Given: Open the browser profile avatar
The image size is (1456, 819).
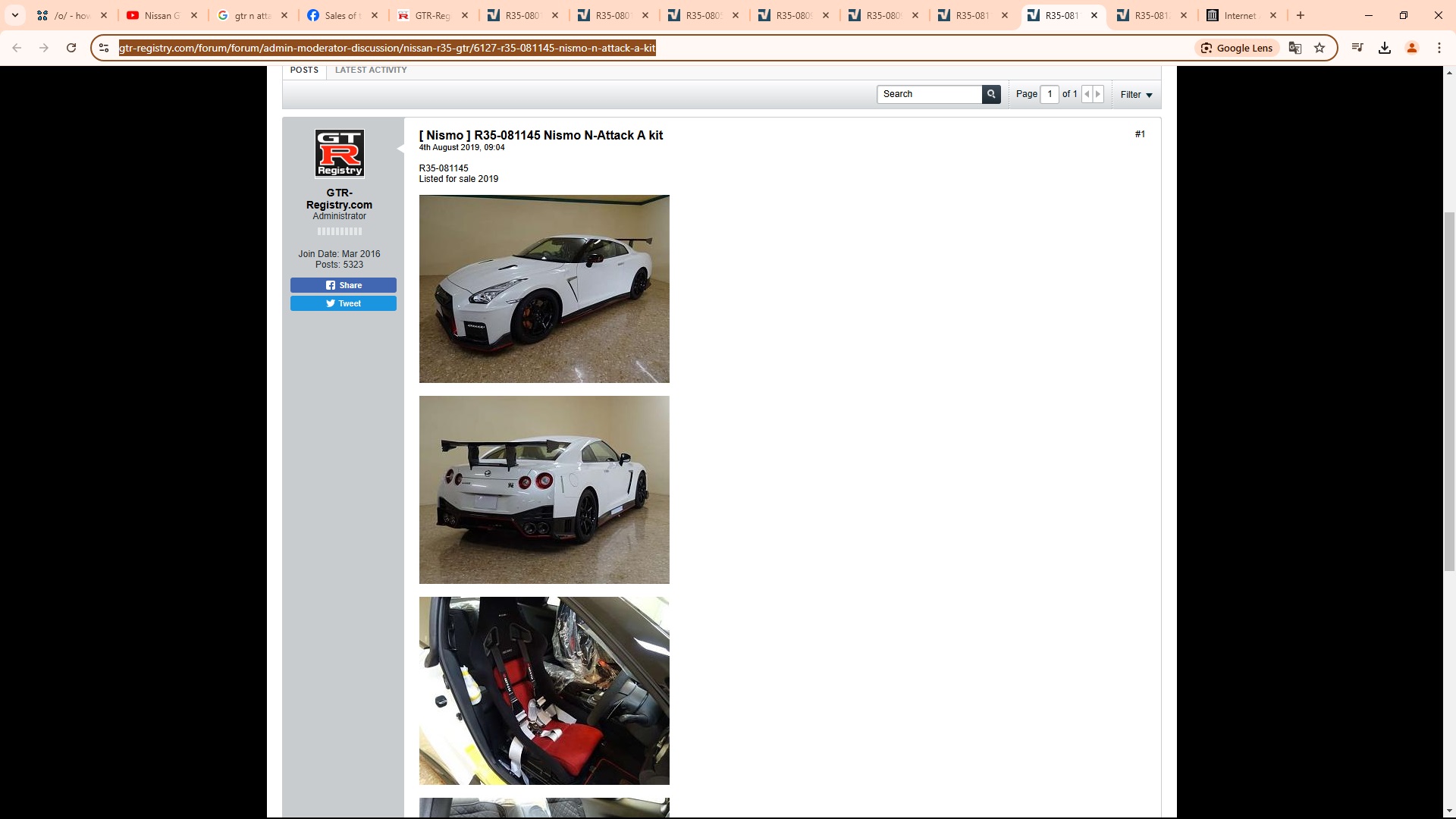Looking at the screenshot, I should click(1412, 48).
